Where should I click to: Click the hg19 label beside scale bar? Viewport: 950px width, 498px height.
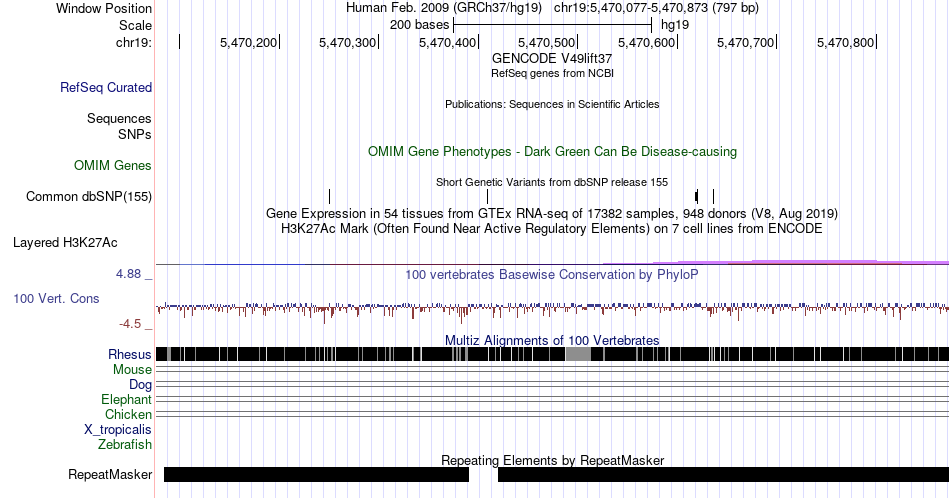tap(674, 25)
